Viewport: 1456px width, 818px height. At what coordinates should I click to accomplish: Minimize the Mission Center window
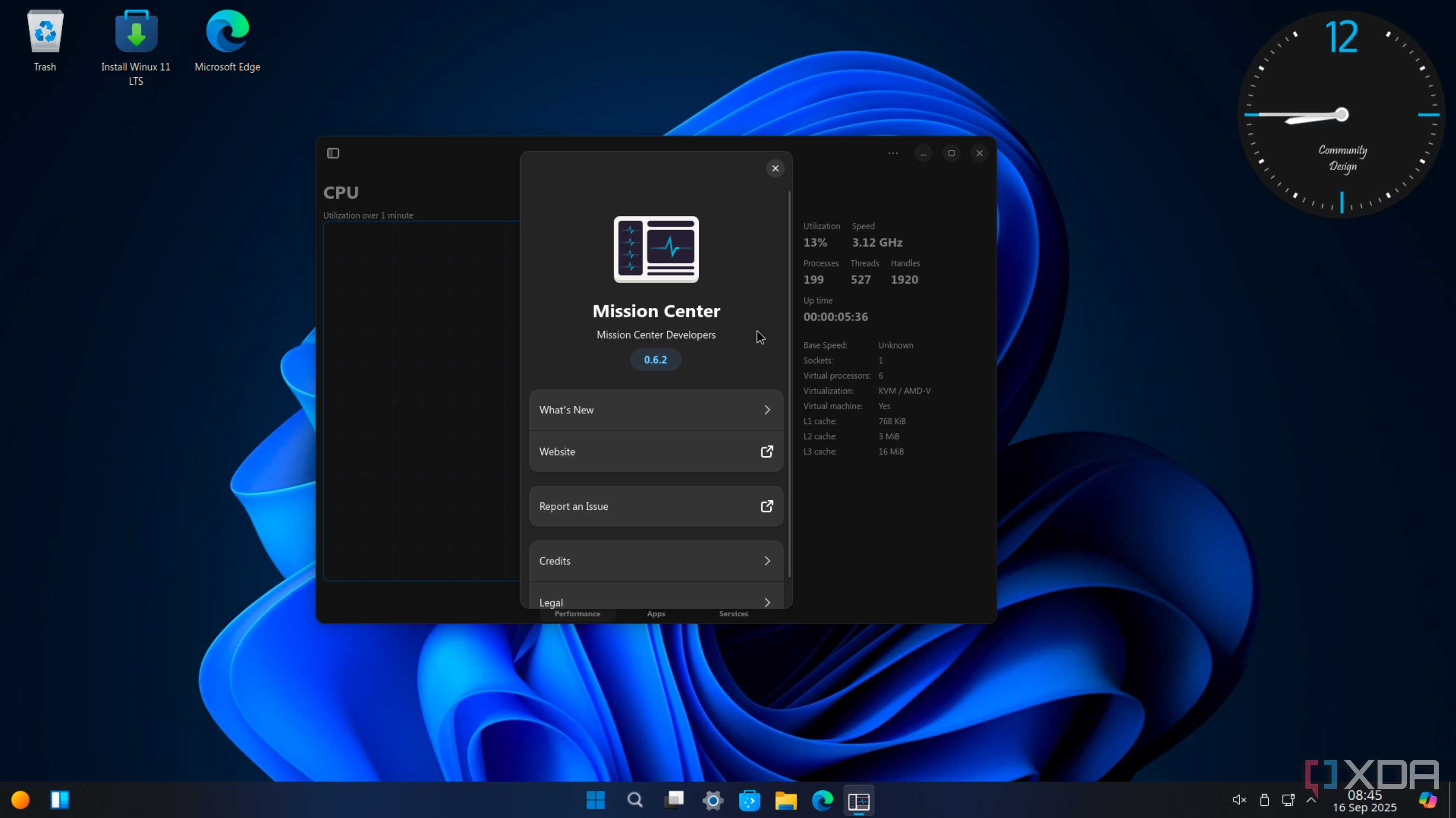[923, 153]
